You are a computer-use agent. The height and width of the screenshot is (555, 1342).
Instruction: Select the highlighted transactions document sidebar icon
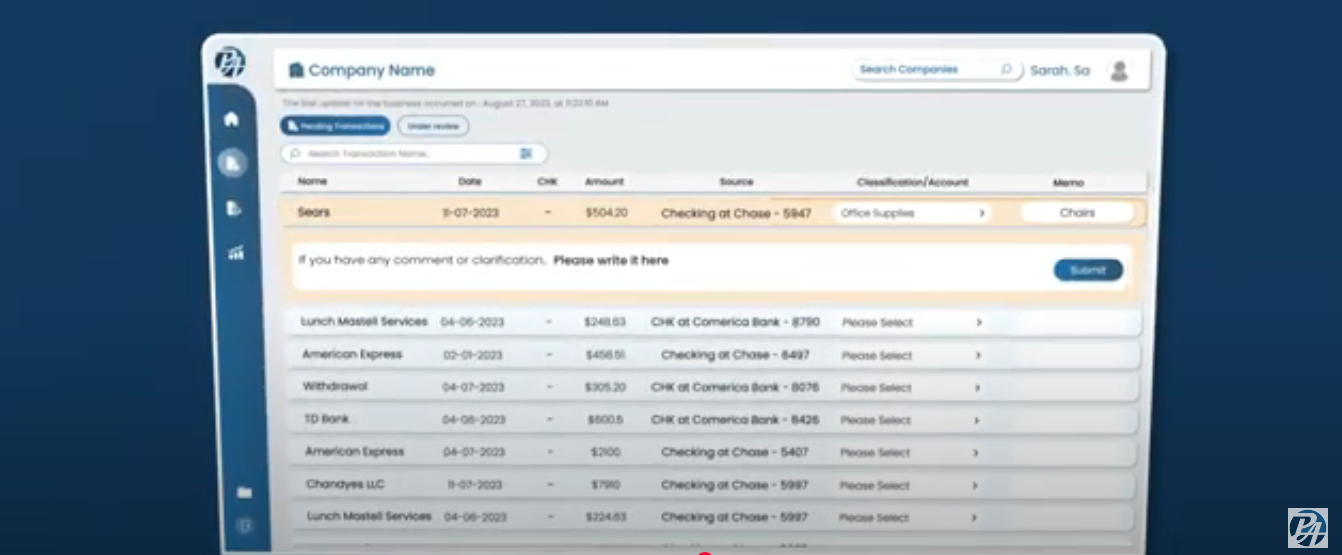pyautogui.click(x=233, y=163)
